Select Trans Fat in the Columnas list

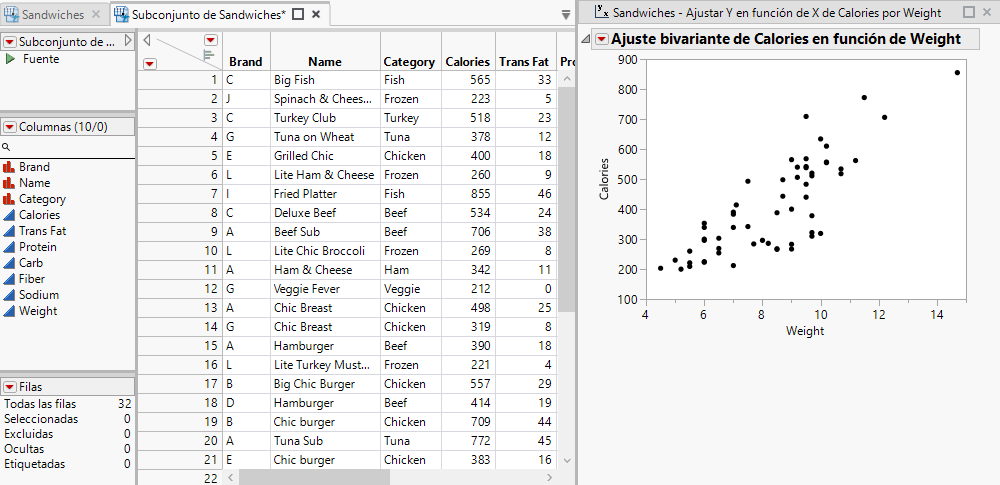[x=42, y=230]
